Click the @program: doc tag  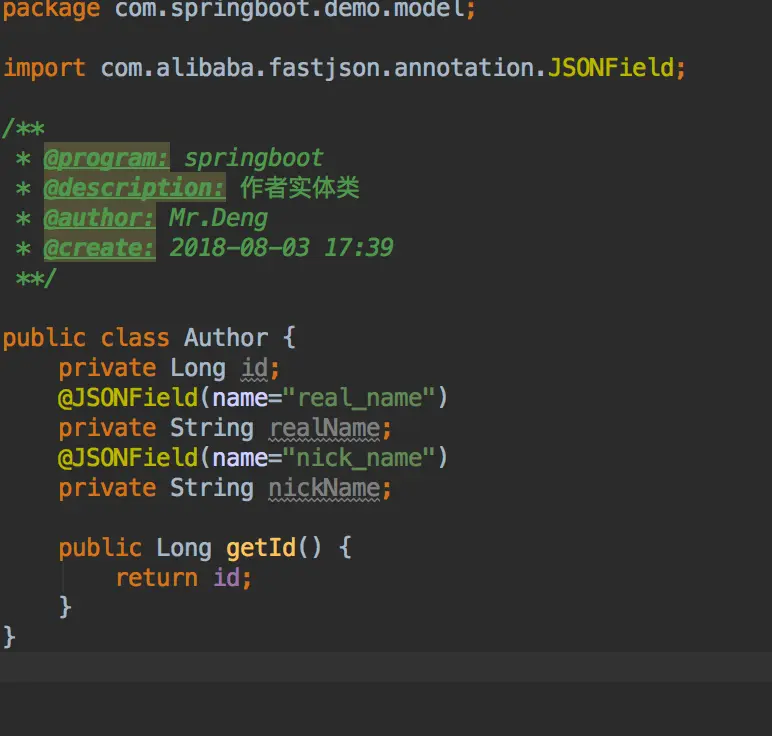106,158
